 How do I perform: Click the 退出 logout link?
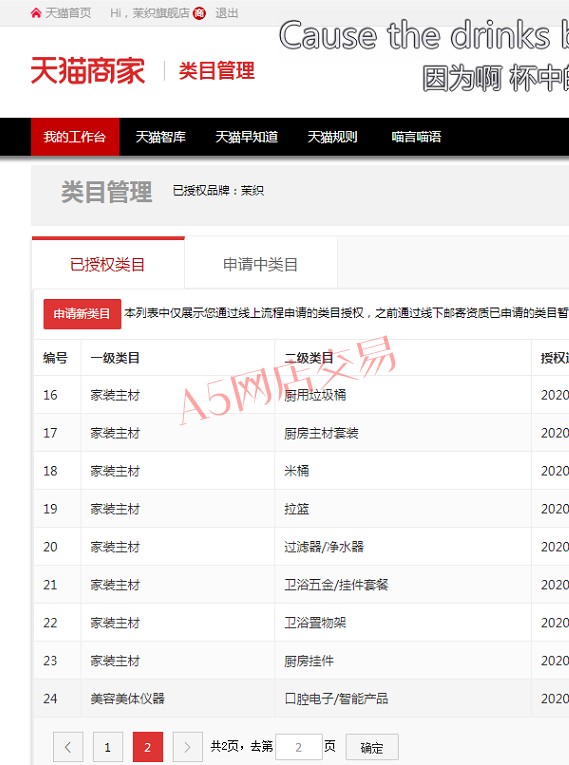[x=227, y=13]
